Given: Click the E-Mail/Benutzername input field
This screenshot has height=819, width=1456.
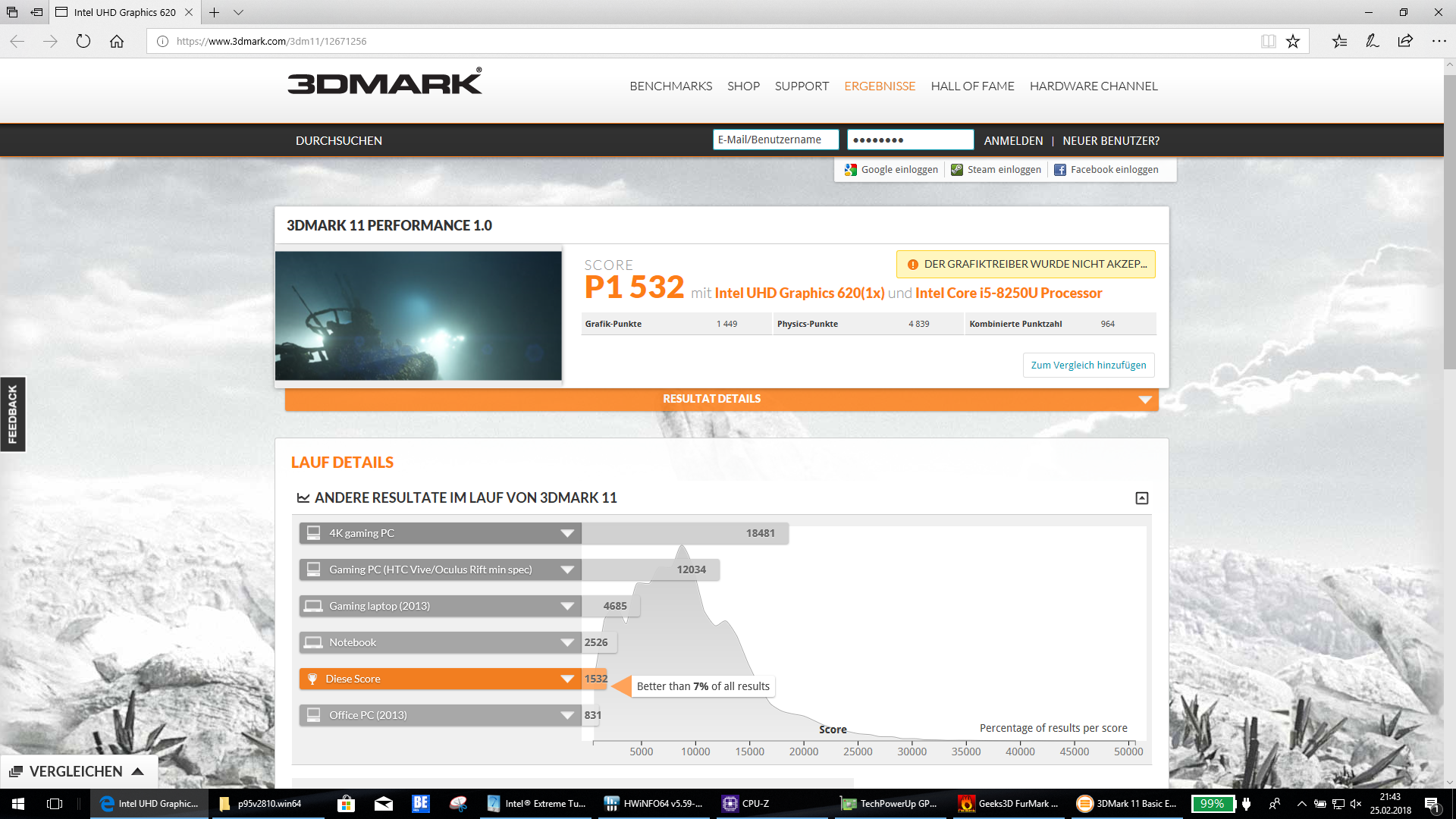Looking at the screenshot, I should click(x=775, y=140).
